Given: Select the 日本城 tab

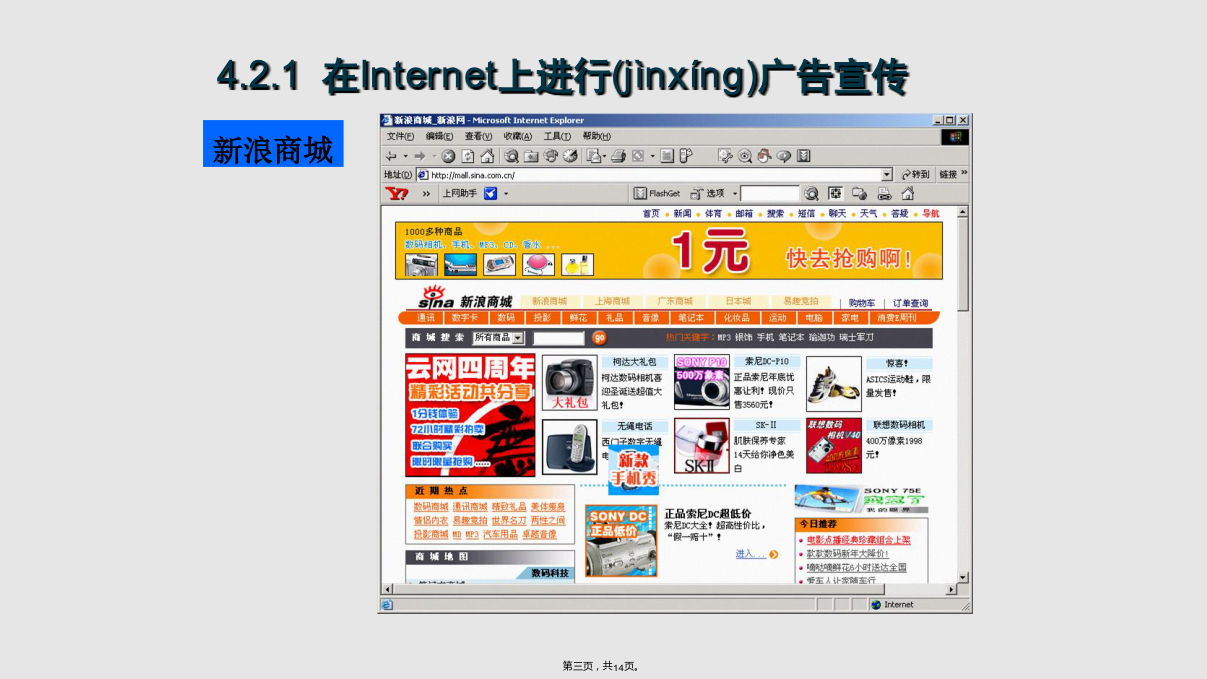Looking at the screenshot, I should pyautogui.click(x=738, y=301).
